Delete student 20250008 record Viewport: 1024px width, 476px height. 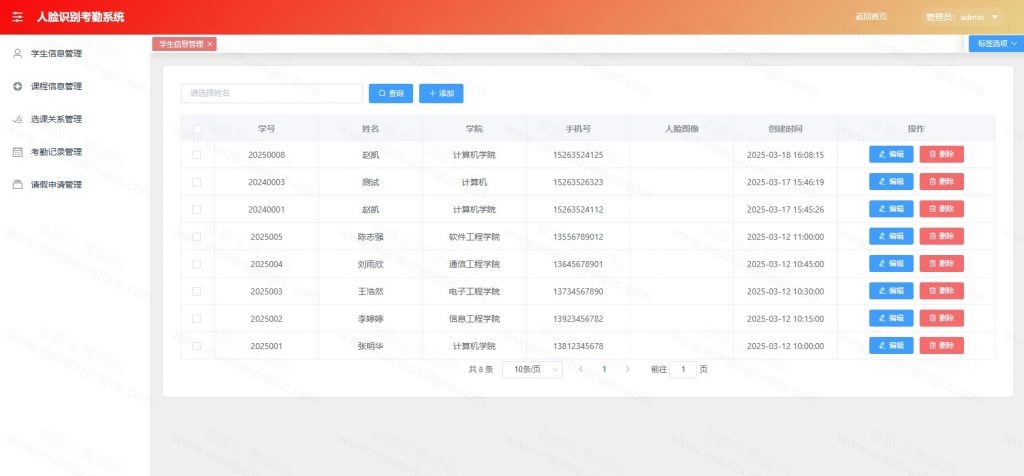(942, 155)
